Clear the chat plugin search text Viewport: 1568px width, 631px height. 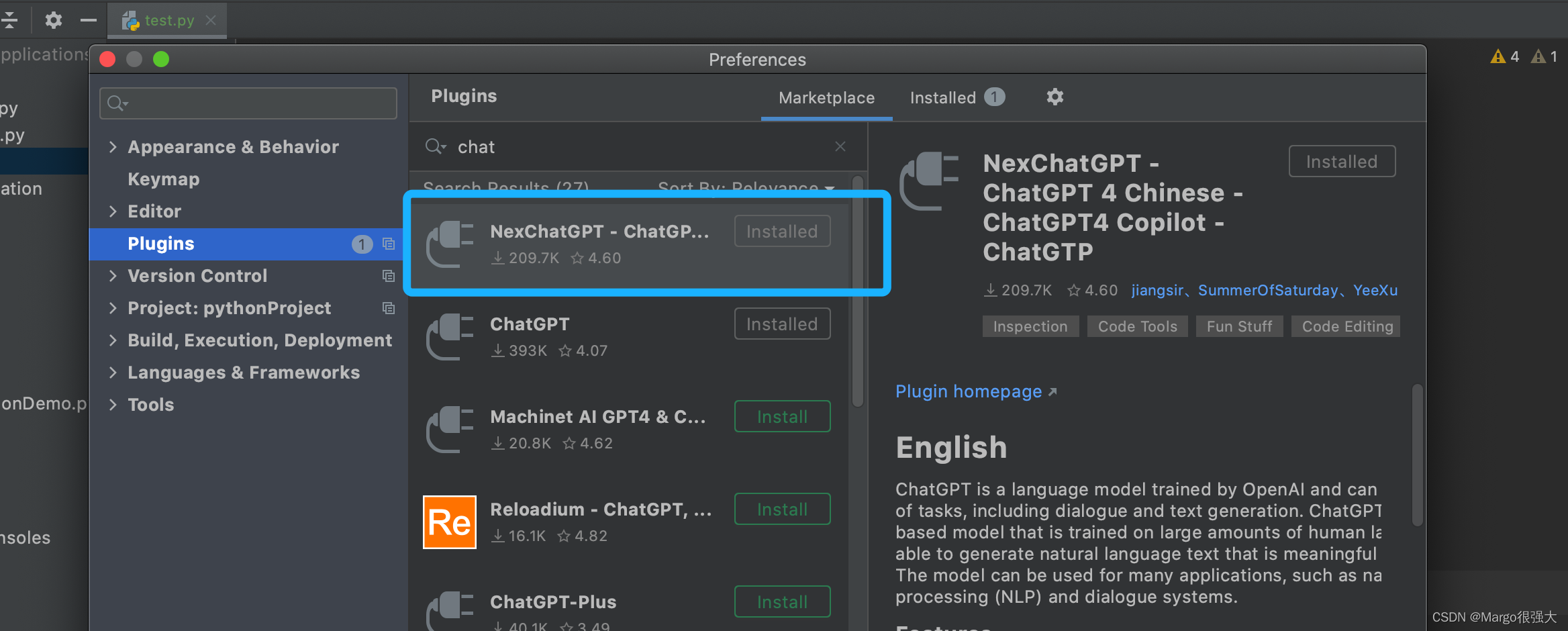pos(840,146)
